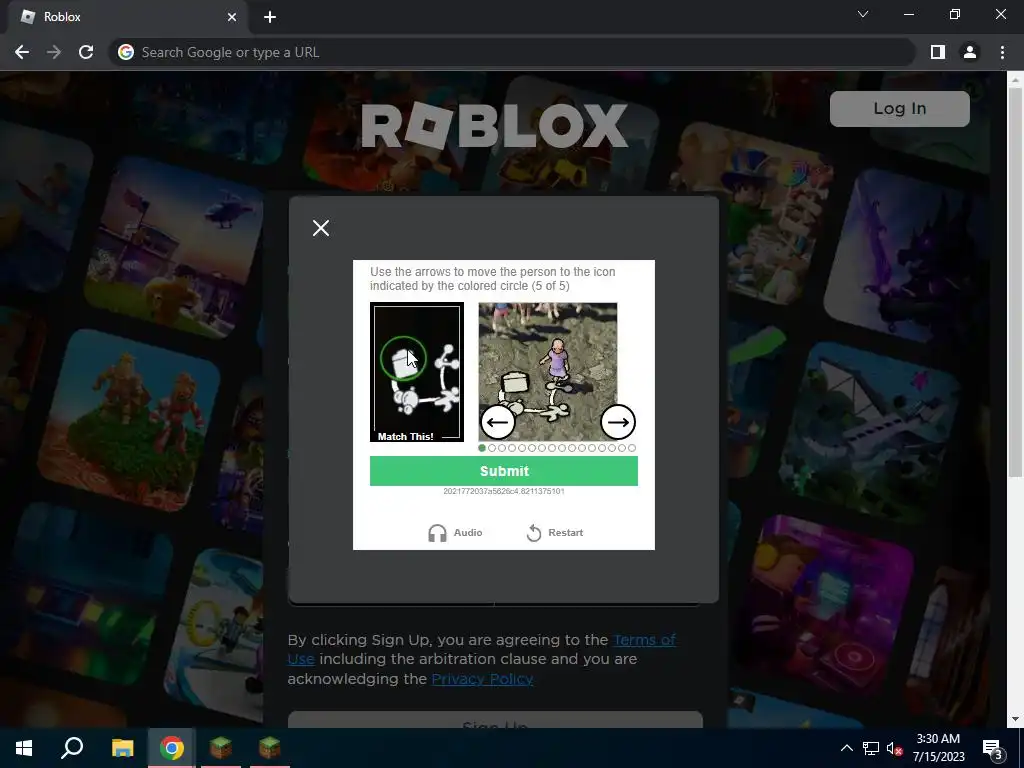Click the headphones icon beside Audio
The height and width of the screenshot is (768, 1024).
pyautogui.click(x=437, y=533)
